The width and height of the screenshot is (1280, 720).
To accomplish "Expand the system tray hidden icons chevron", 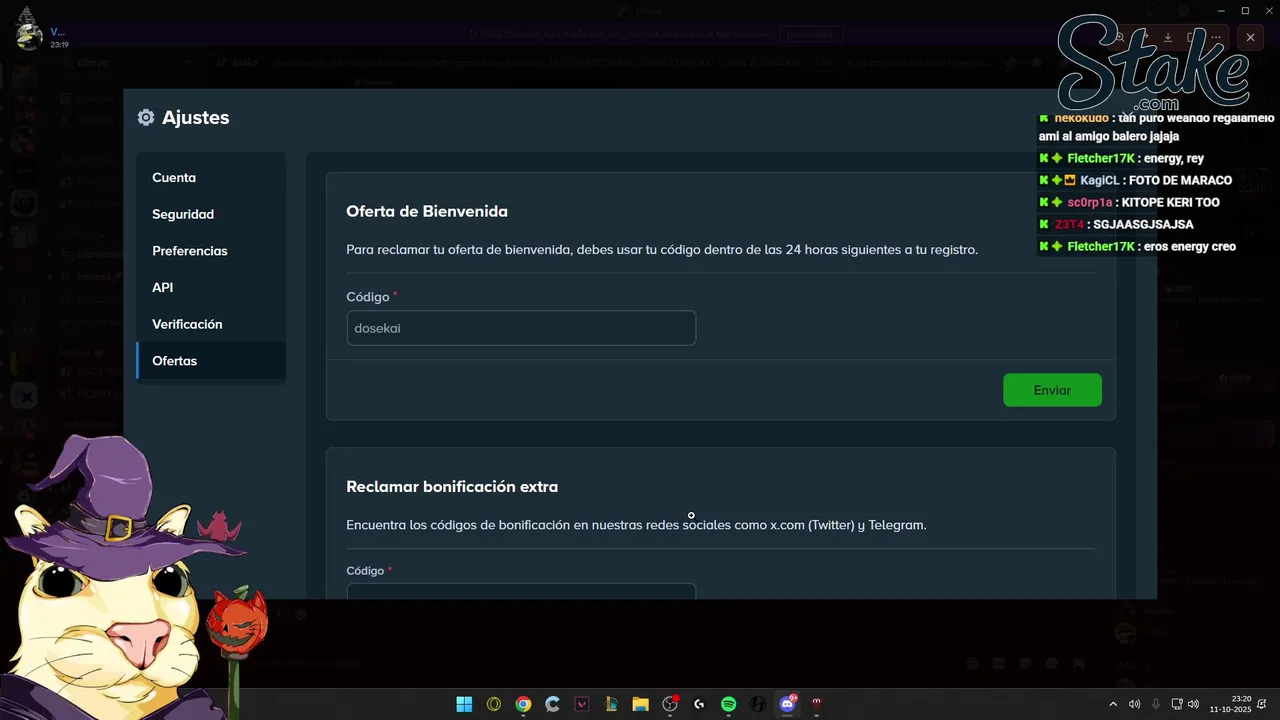I will (1113, 704).
